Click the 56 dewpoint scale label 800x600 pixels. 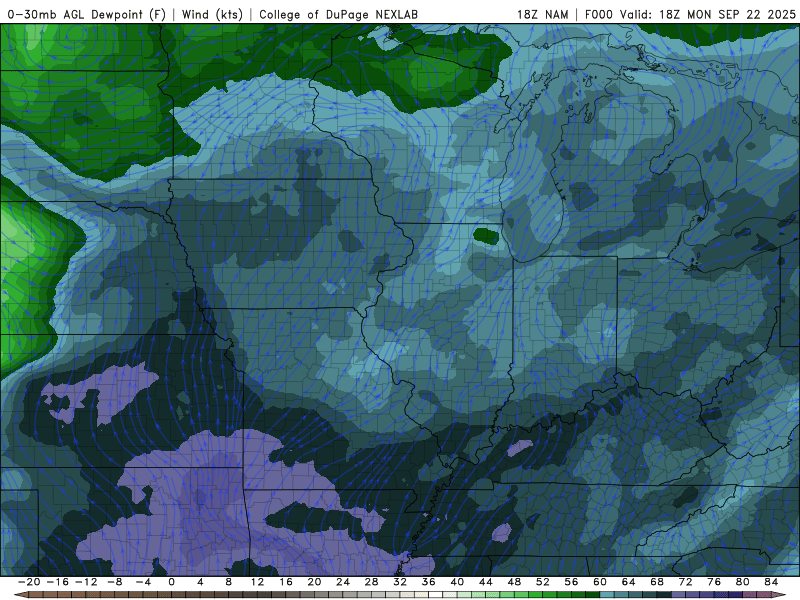click(x=571, y=582)
